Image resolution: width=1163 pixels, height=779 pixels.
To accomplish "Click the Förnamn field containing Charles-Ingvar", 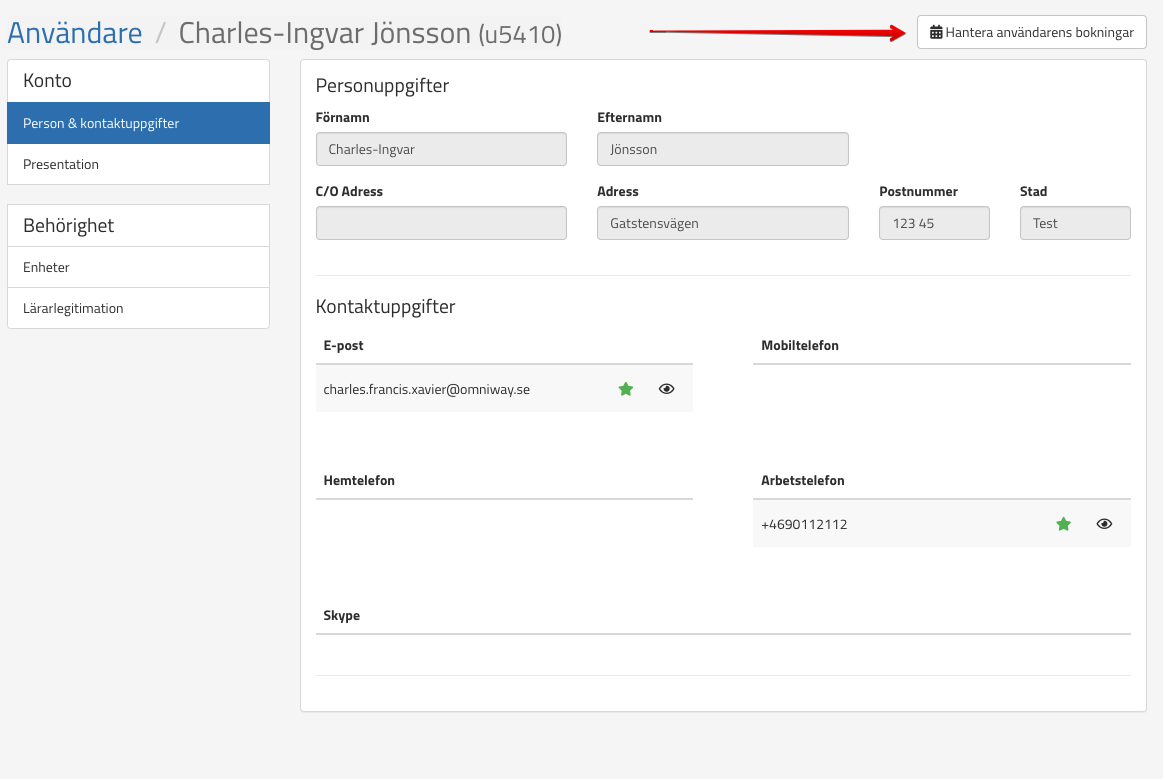I will point(441,149).
